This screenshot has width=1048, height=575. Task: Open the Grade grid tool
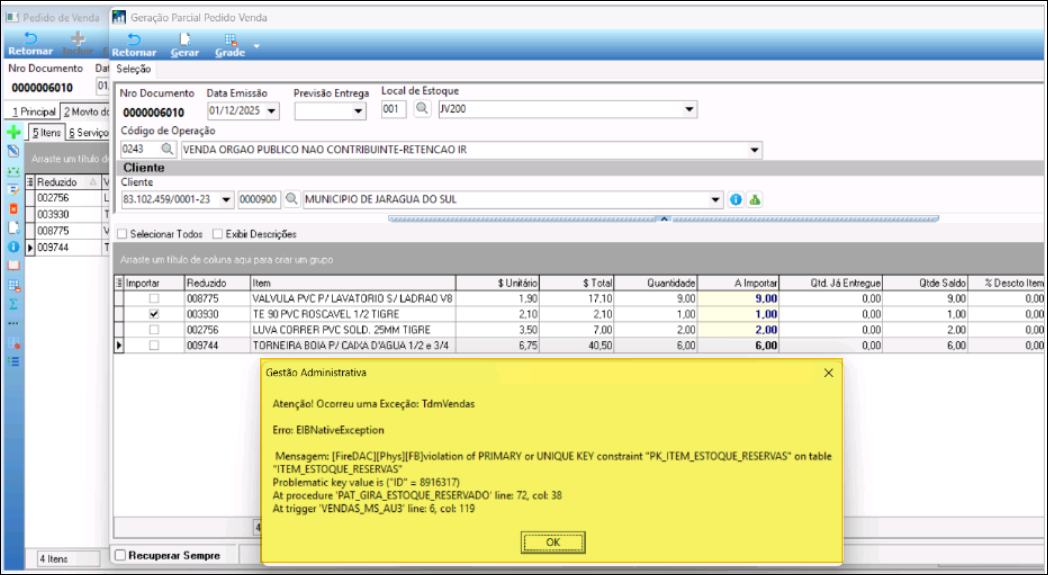click(x=231, y=45)
